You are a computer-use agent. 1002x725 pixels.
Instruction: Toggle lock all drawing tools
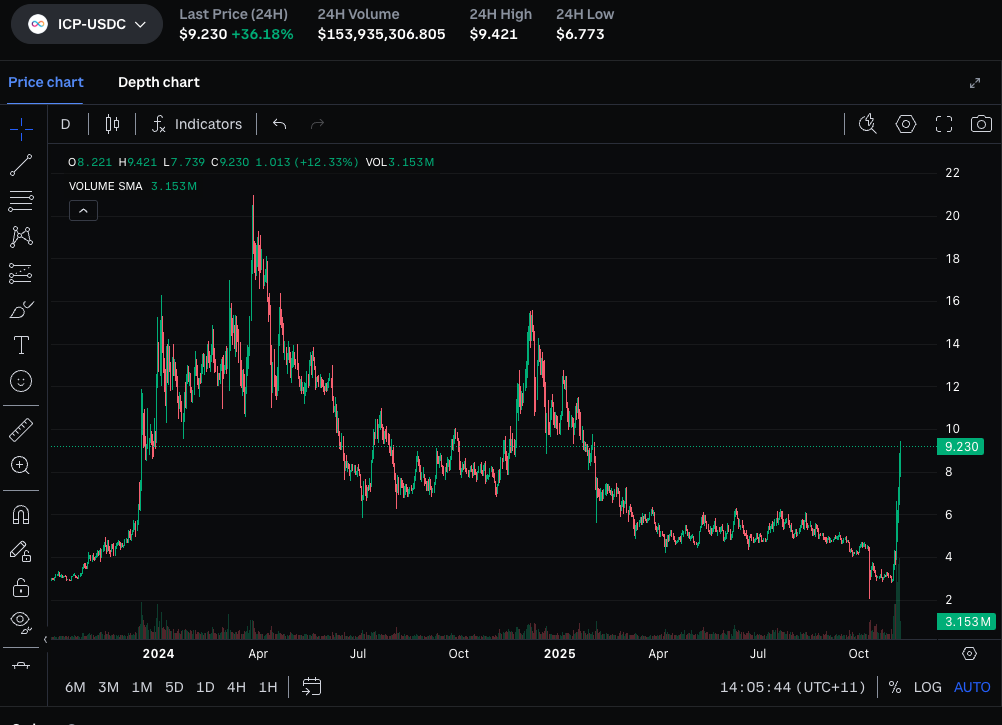[21, 587]
